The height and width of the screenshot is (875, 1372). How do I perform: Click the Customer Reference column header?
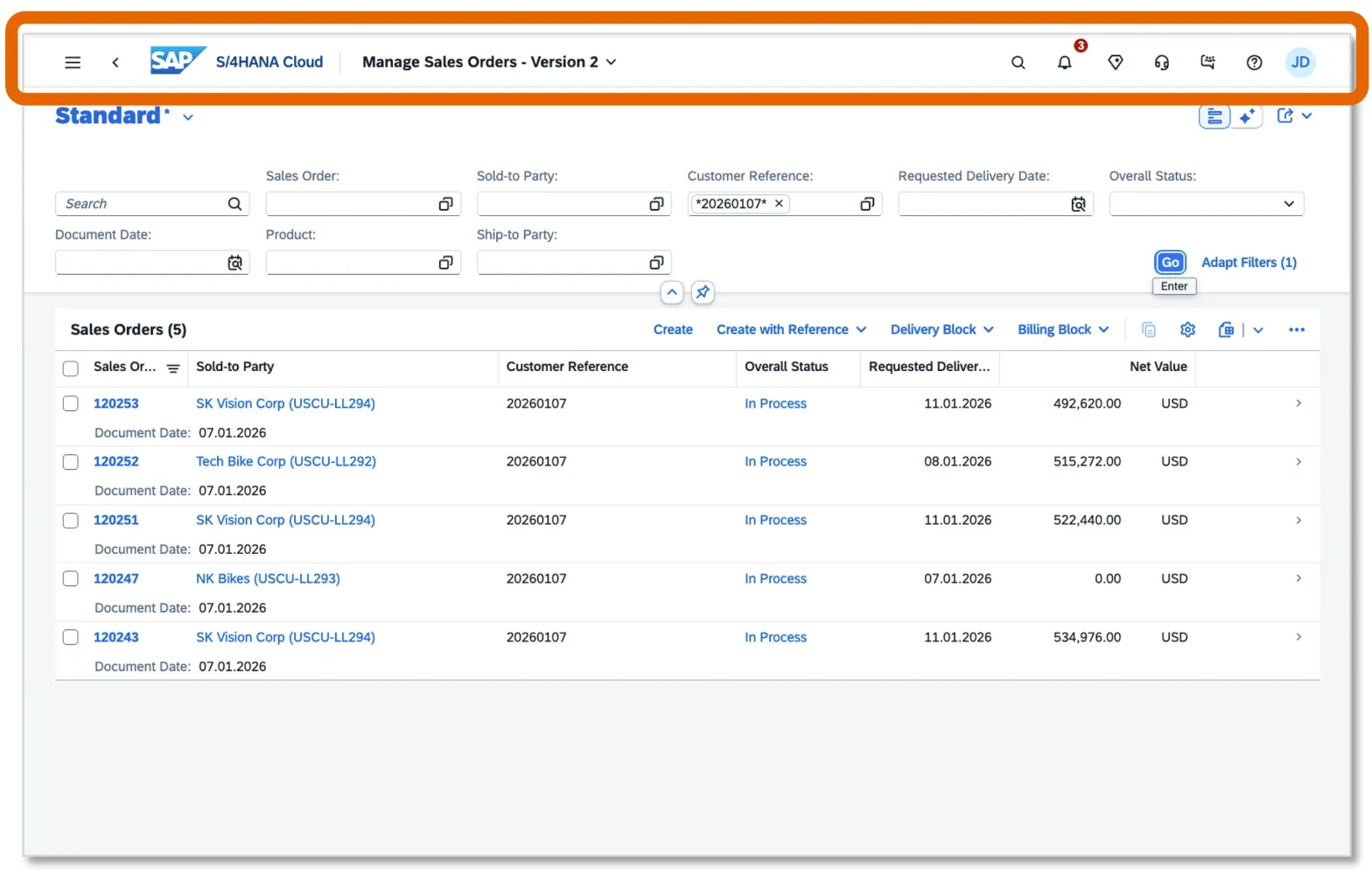tap(567, 367)
